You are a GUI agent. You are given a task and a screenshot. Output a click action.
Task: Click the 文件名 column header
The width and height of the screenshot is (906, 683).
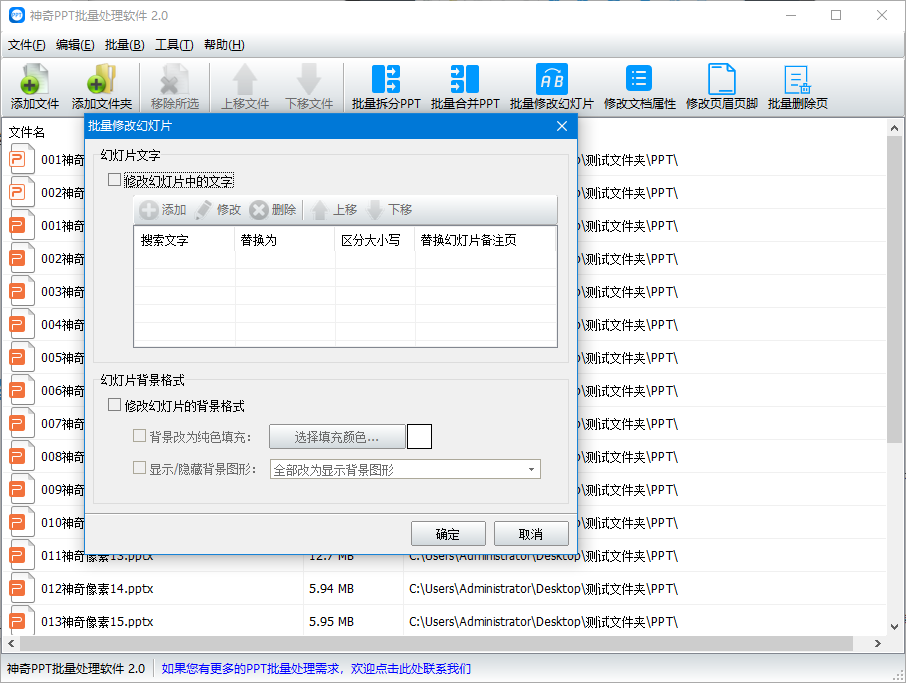(x=27, y=132)
